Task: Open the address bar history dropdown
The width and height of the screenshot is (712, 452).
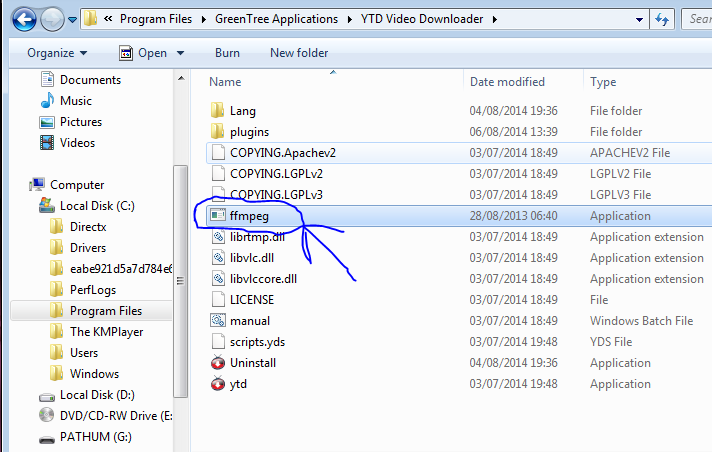Action: tap(639, 20)
